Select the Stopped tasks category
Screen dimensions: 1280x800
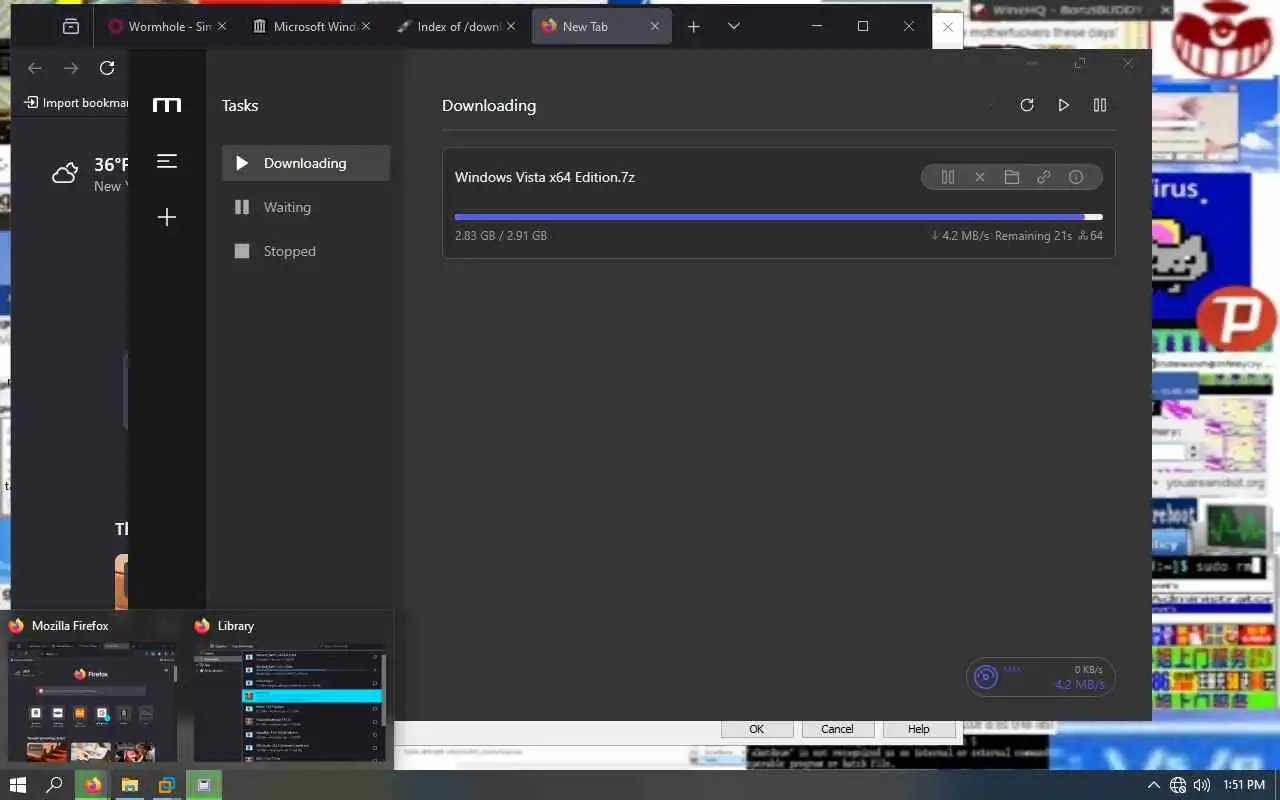[306, 251]
